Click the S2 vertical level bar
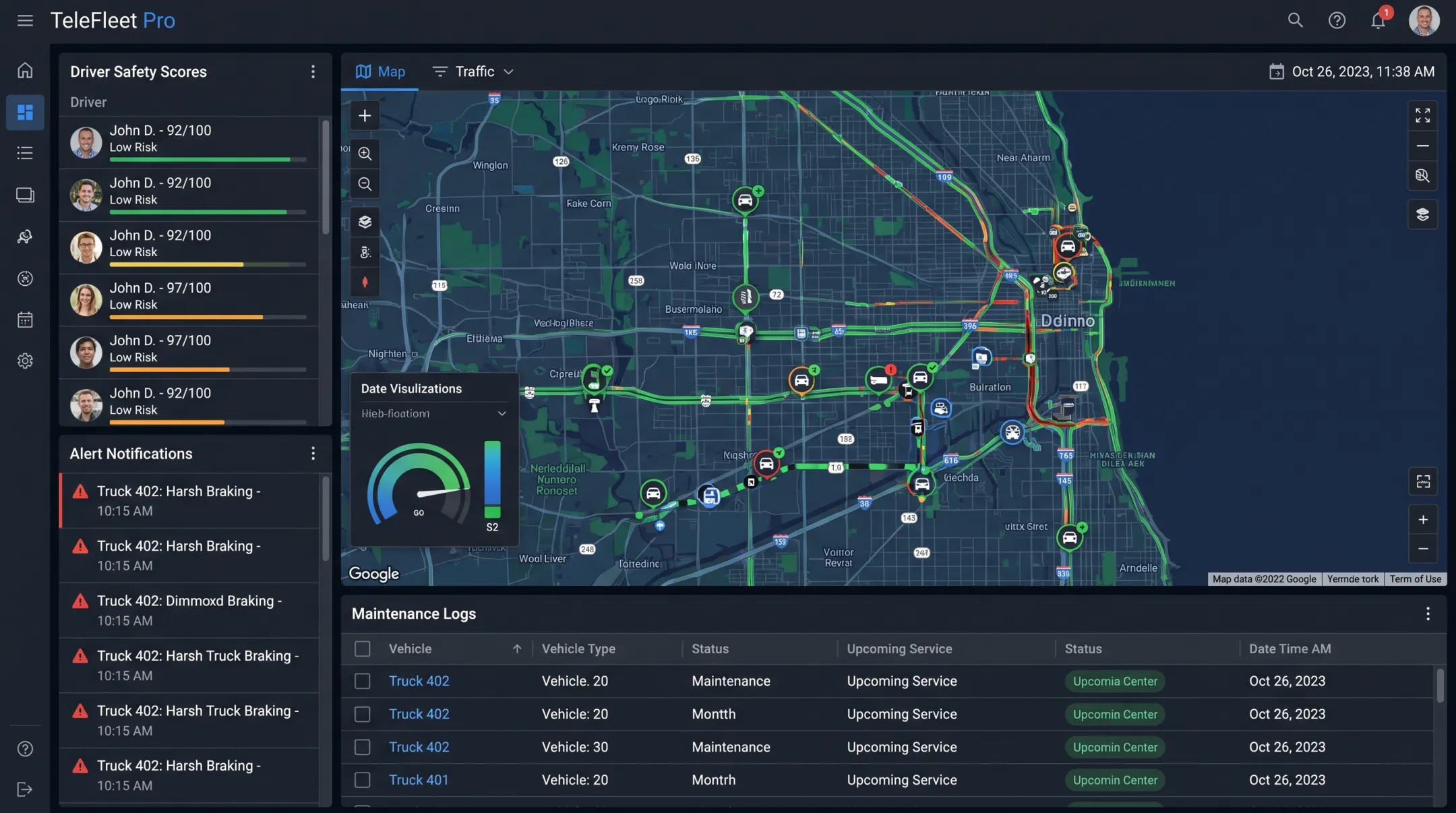 [x=492, y=479]
